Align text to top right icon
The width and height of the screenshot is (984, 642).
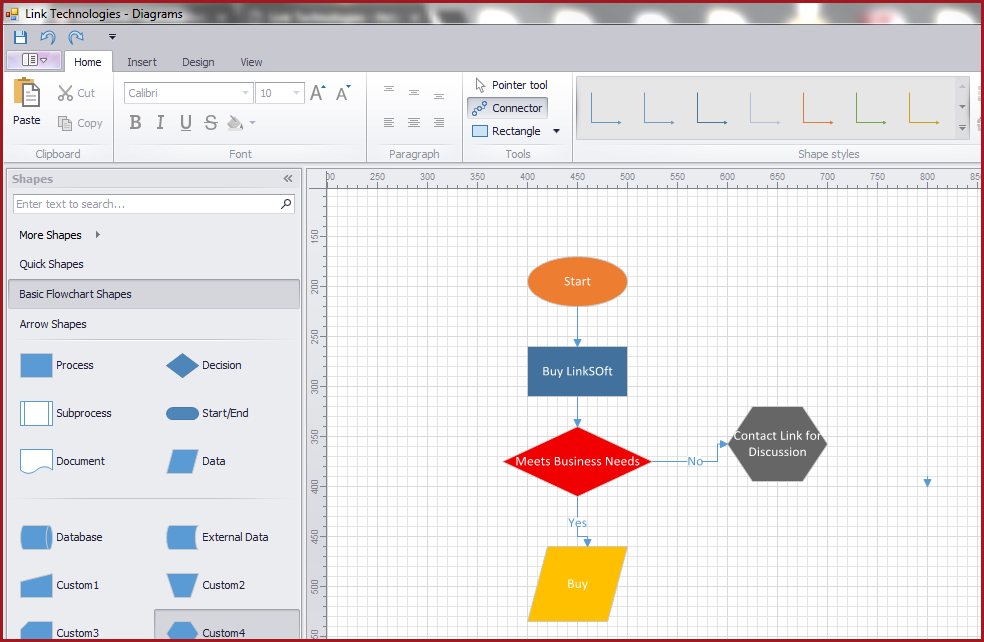click(x=439, y=96)
